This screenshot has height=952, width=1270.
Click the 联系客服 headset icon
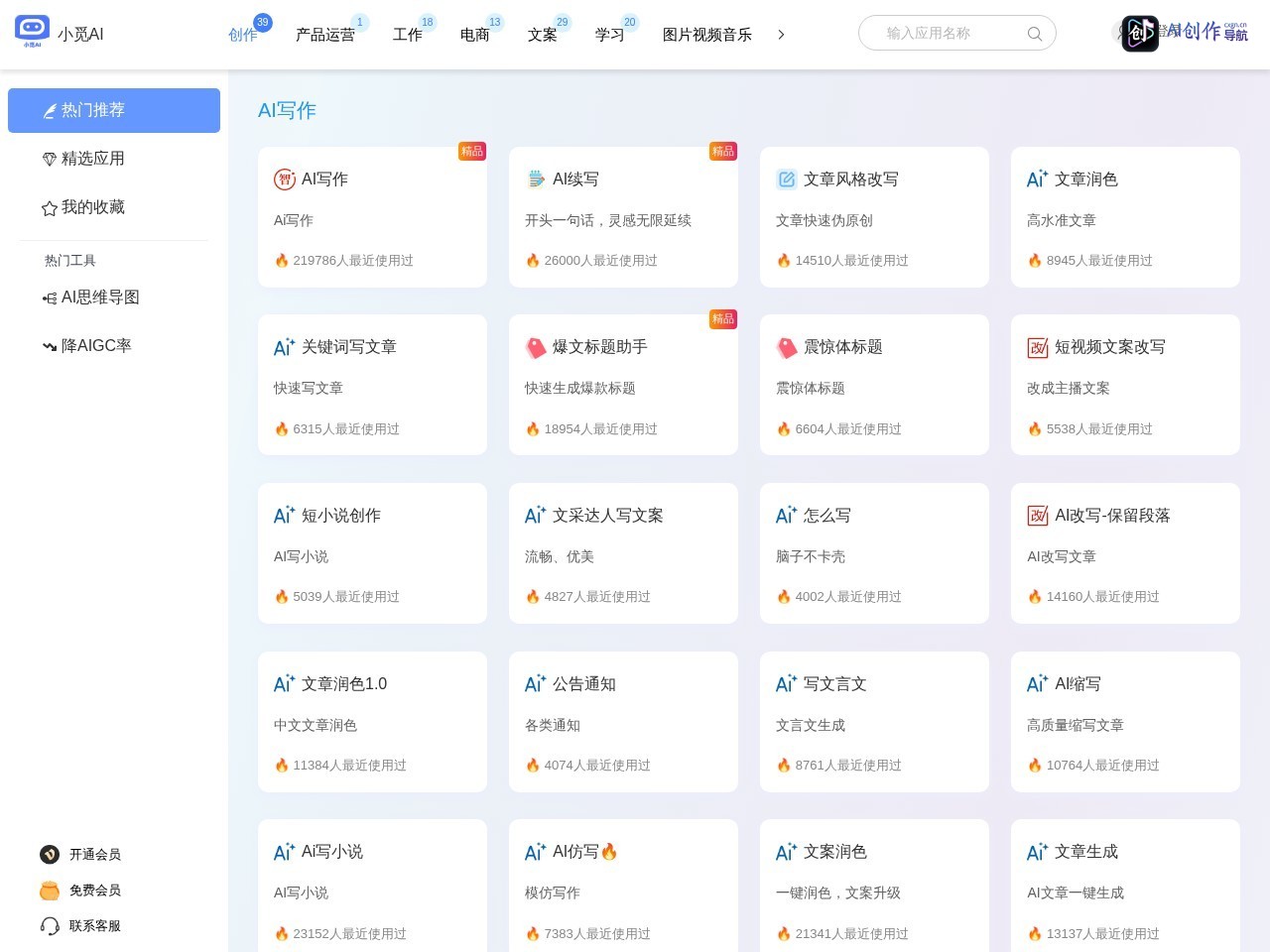(50, 926)
